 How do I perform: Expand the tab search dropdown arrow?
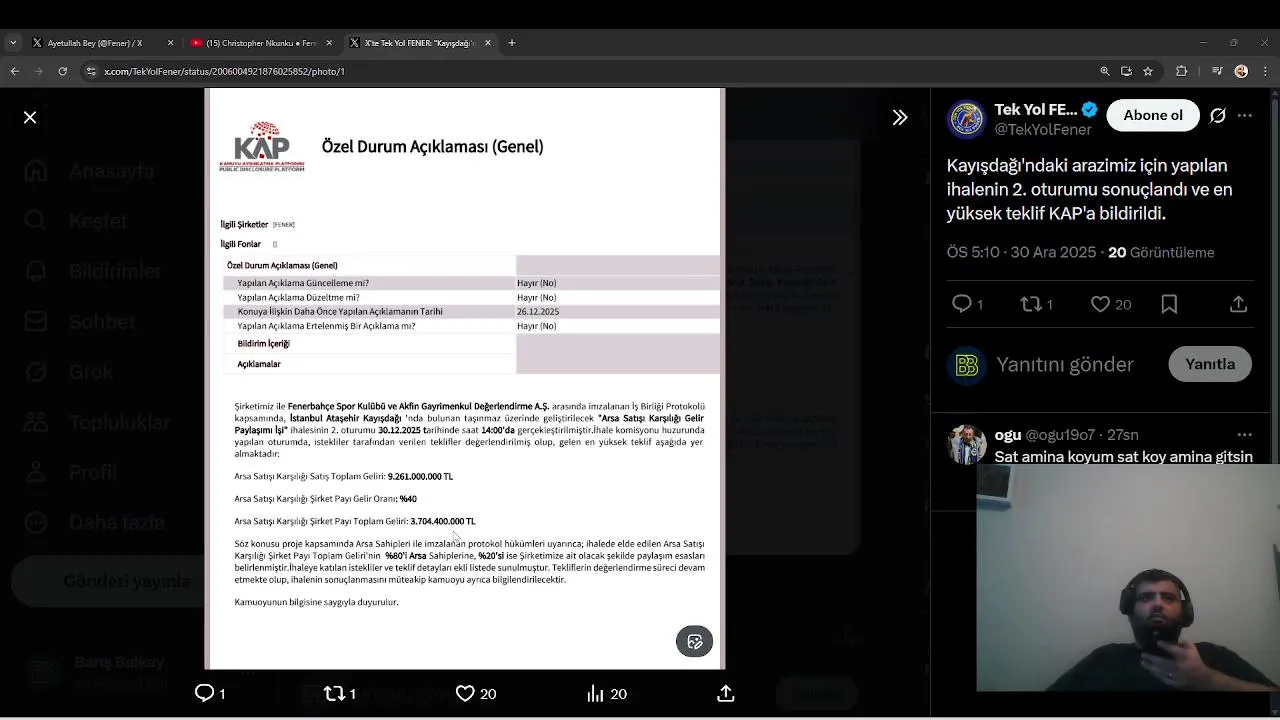tap(12, 43)
